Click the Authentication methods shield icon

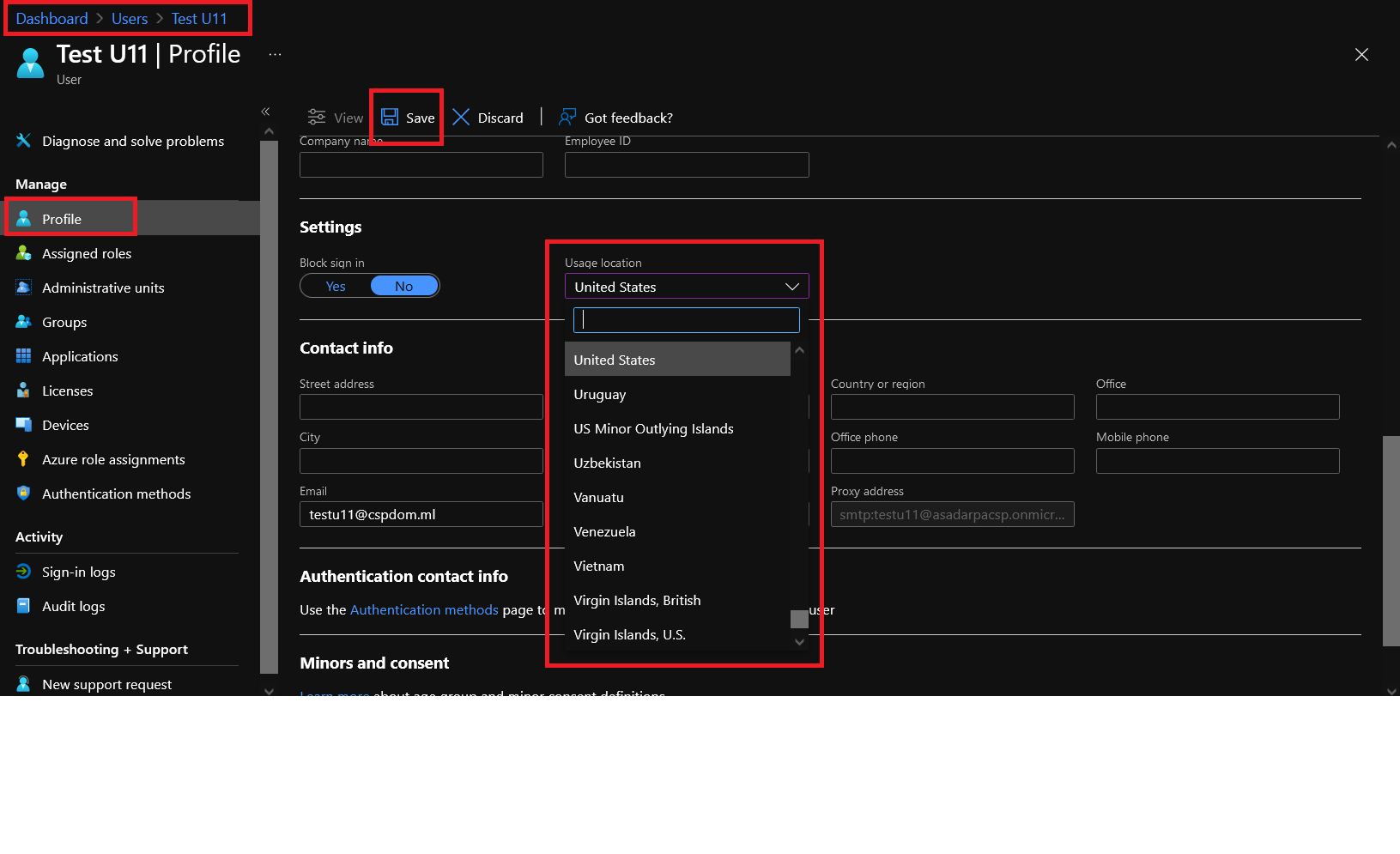coord(24,494)
